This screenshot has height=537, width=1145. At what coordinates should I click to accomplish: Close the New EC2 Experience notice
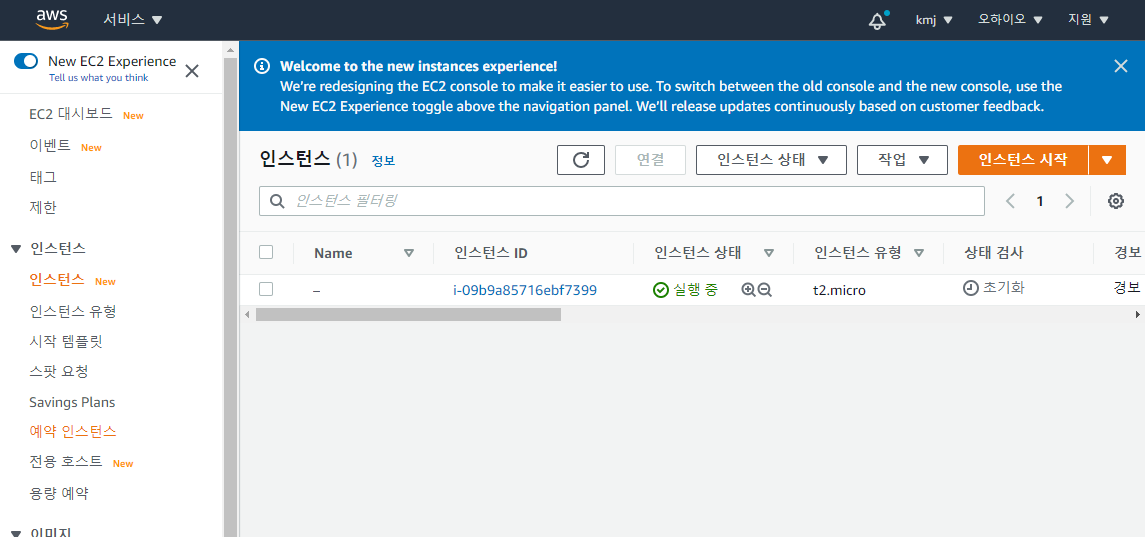tap(192, 71)
